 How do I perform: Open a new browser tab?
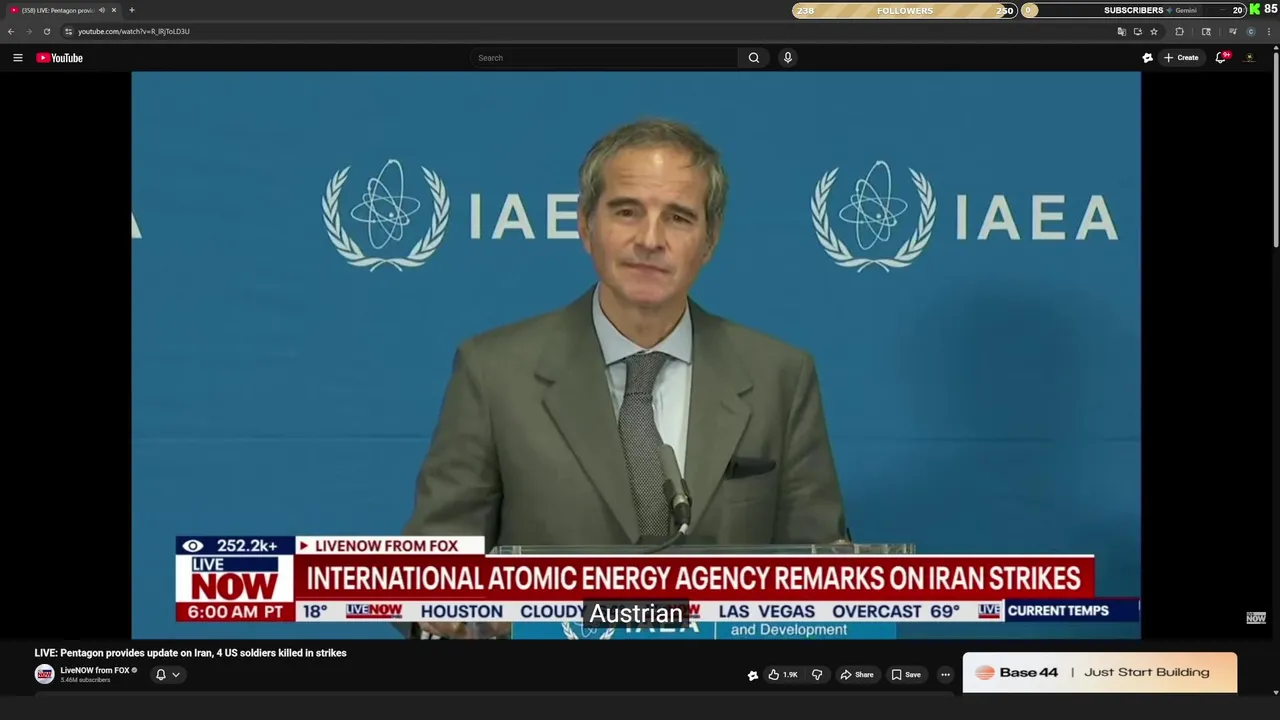pos(132,10)
